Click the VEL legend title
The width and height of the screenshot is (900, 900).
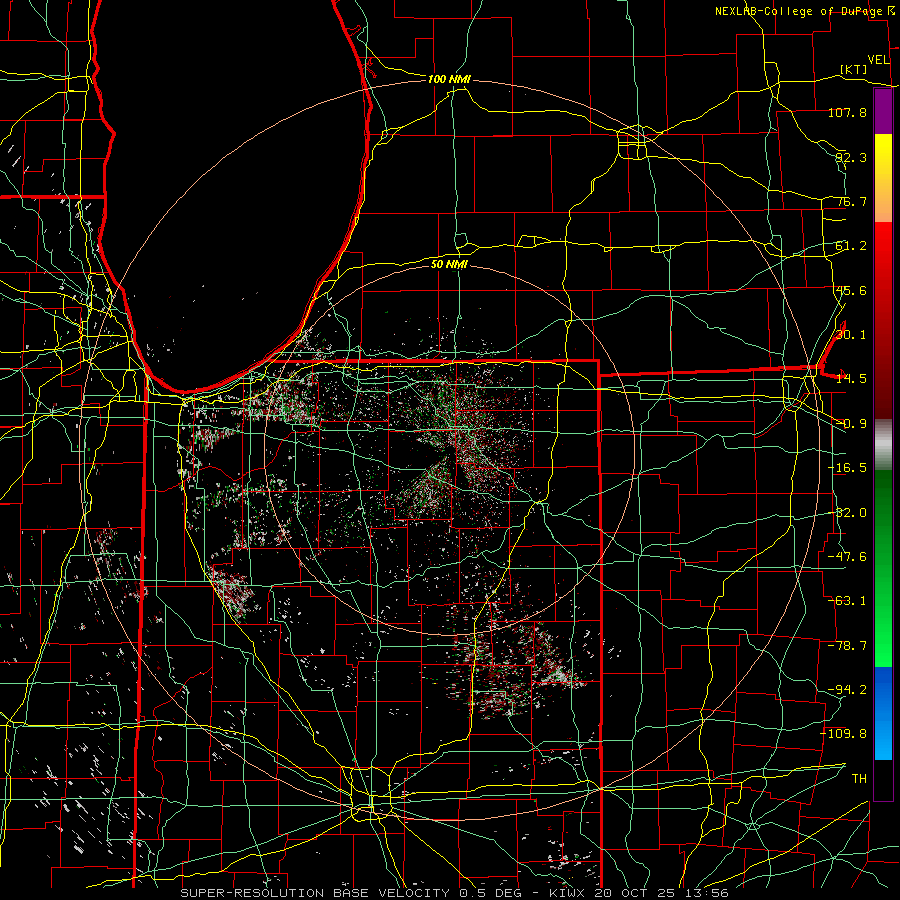coord(878,60)
